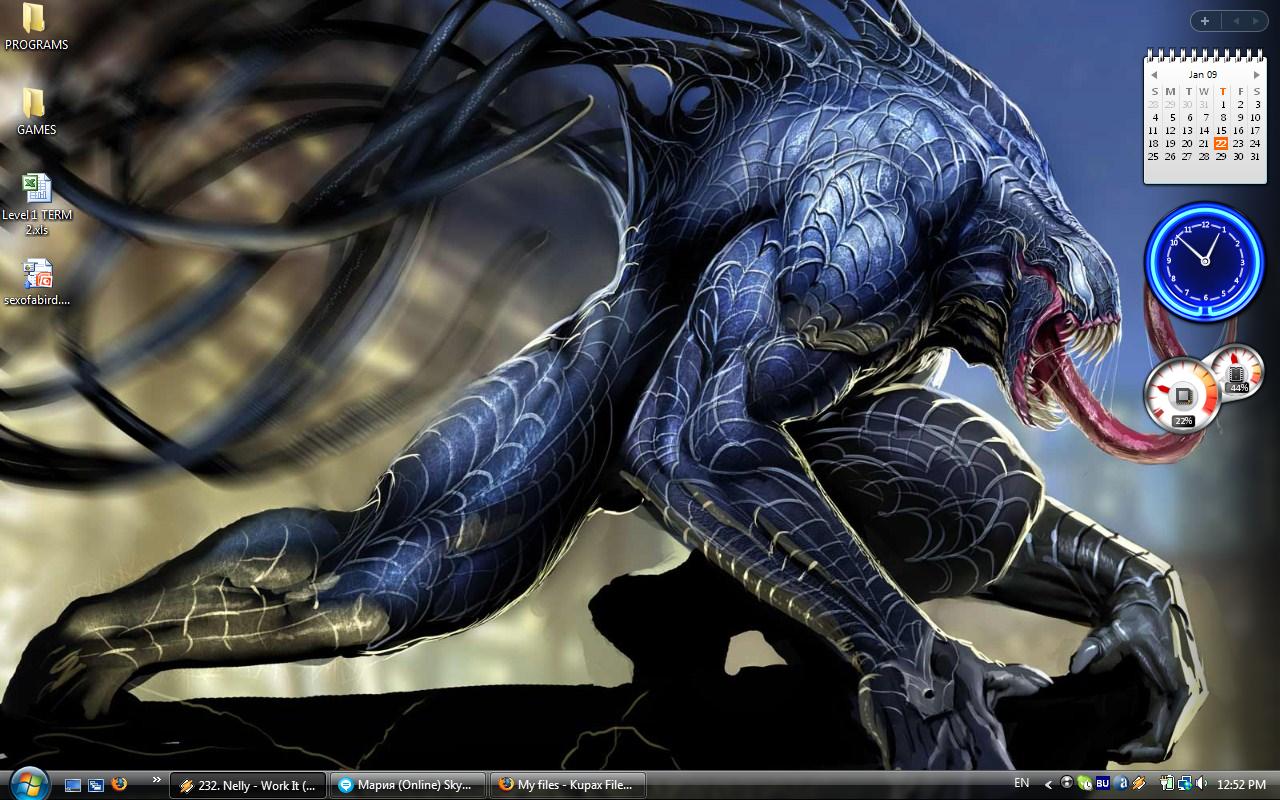Click the blue analog clock gadget

click(1203, 262)
